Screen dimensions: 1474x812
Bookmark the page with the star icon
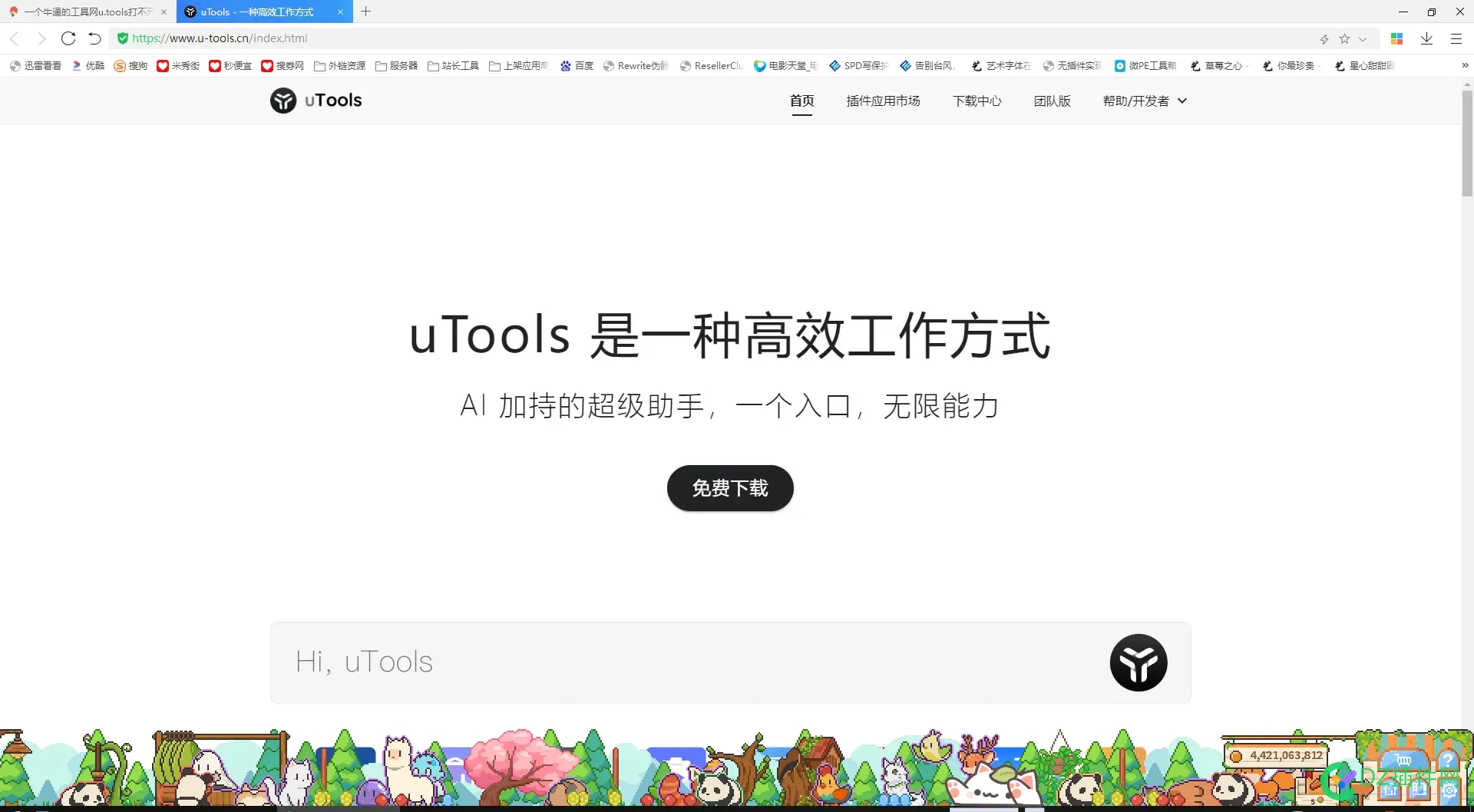point(1344,39)
